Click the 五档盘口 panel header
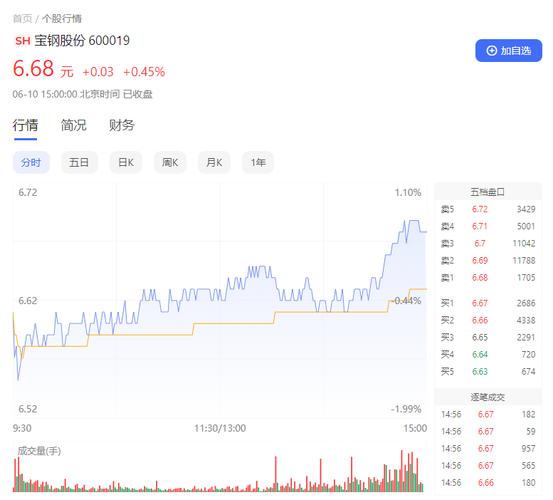The image size is (553, 500). (487, 192)
